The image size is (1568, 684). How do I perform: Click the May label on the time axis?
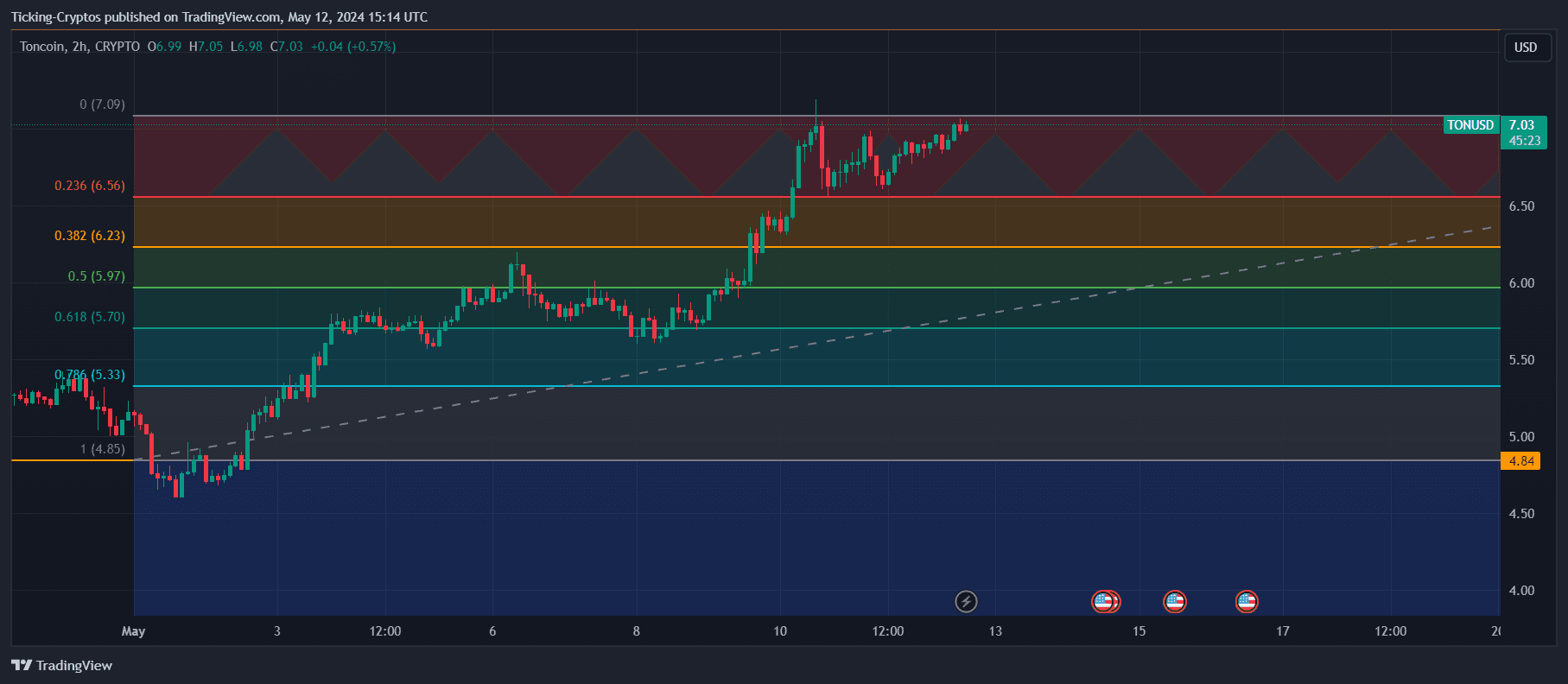[133, 631]
